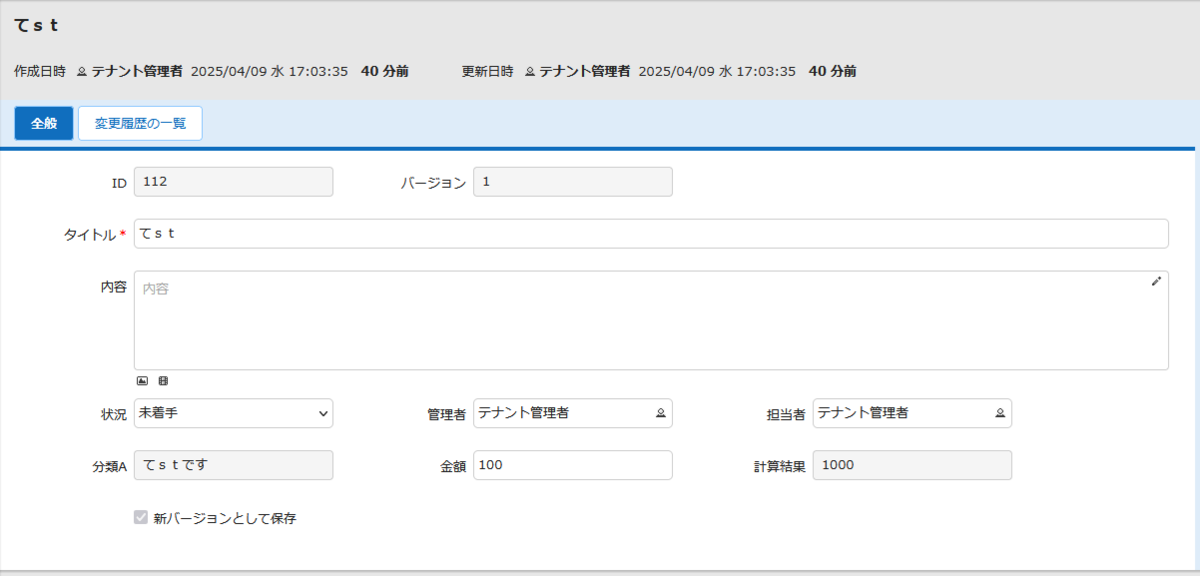
Task: Open the 状況 dropdown showing 未着手
Action: click(x=233, y=413)
